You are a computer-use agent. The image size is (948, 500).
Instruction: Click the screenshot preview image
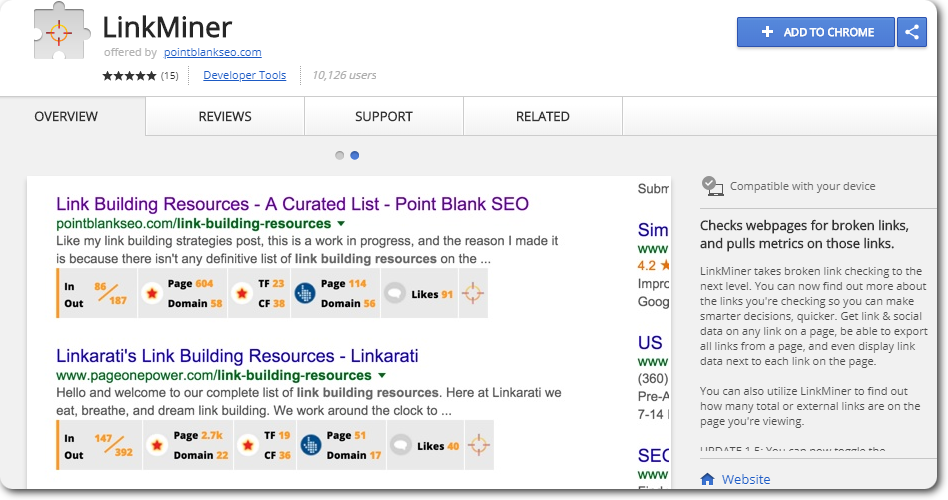point(349,332)
